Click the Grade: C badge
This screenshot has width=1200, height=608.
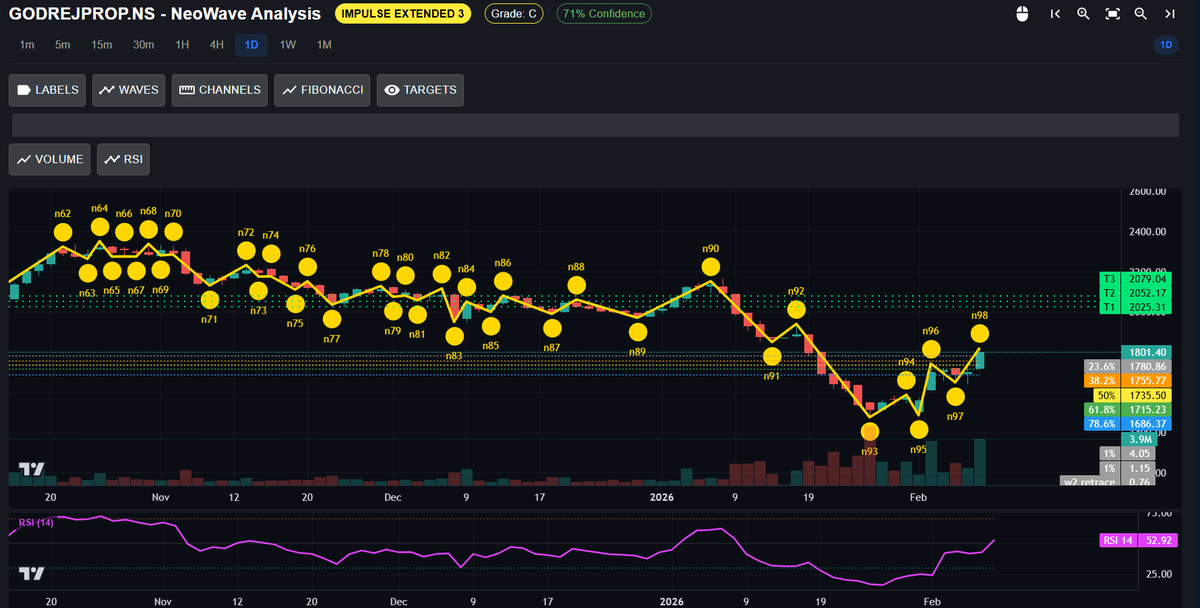point(514,14)
